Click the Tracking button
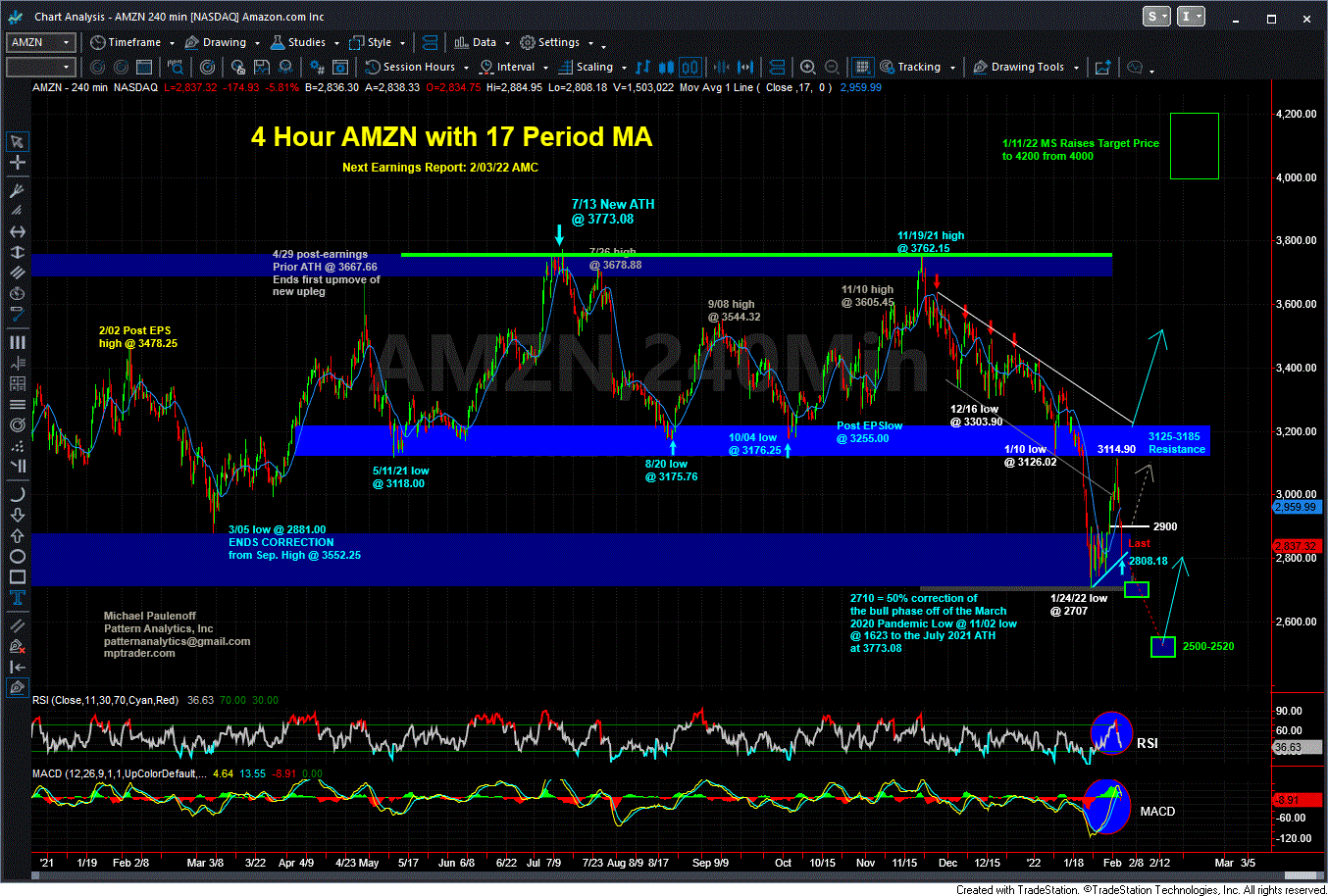1328x896 pixels. point(910,67)
